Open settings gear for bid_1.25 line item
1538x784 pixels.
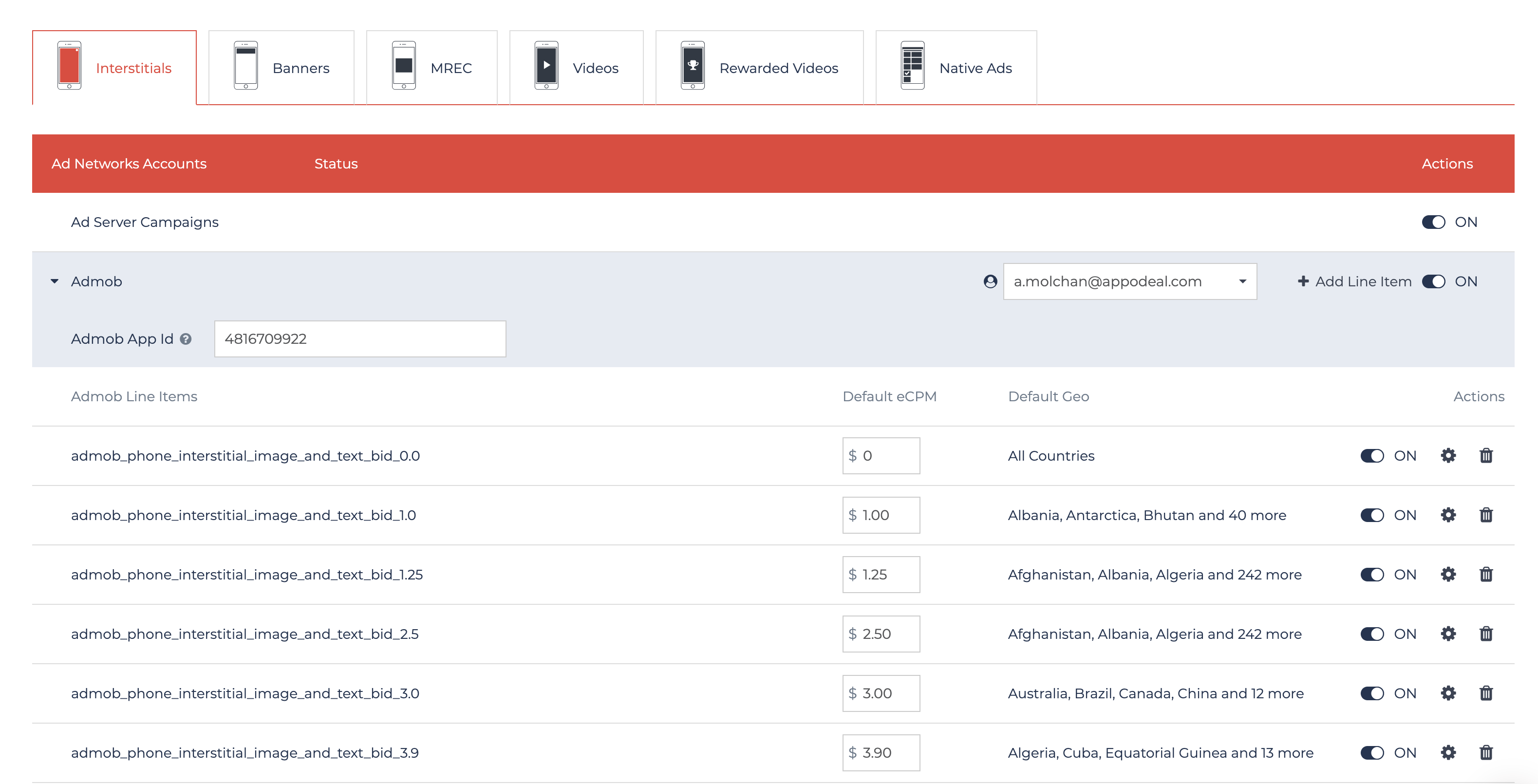tap(1448, 575)
